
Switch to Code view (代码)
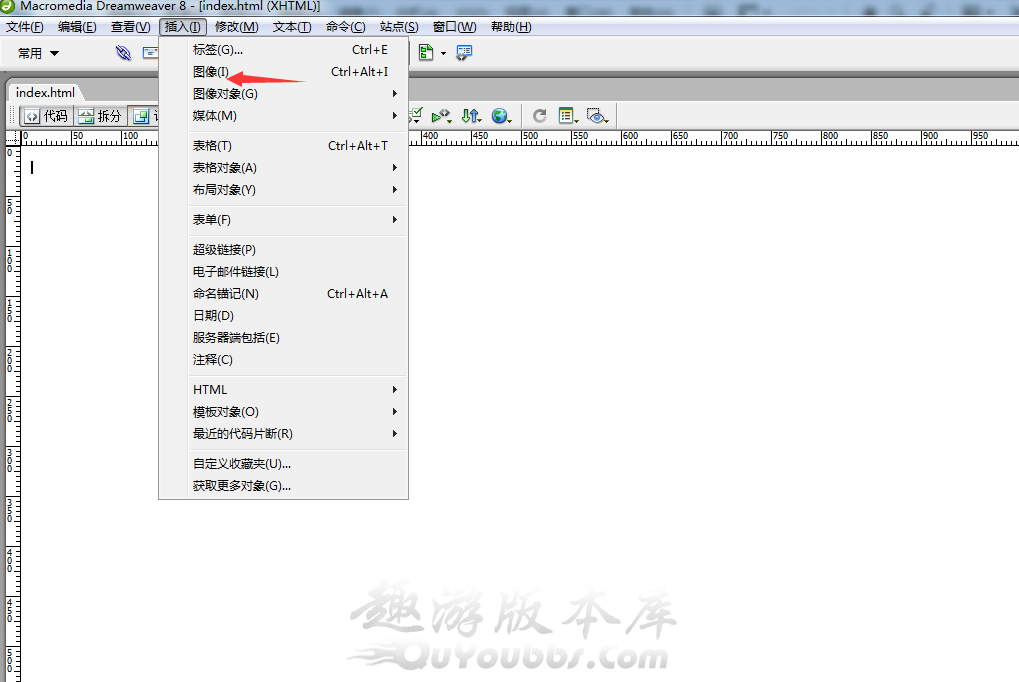[x=45, y=116]
